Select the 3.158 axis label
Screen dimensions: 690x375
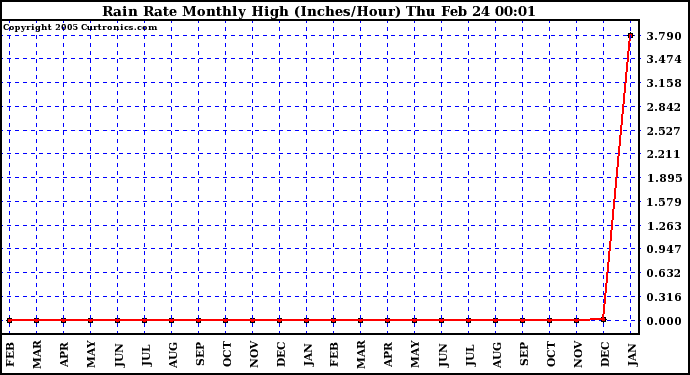pos(664,83)
